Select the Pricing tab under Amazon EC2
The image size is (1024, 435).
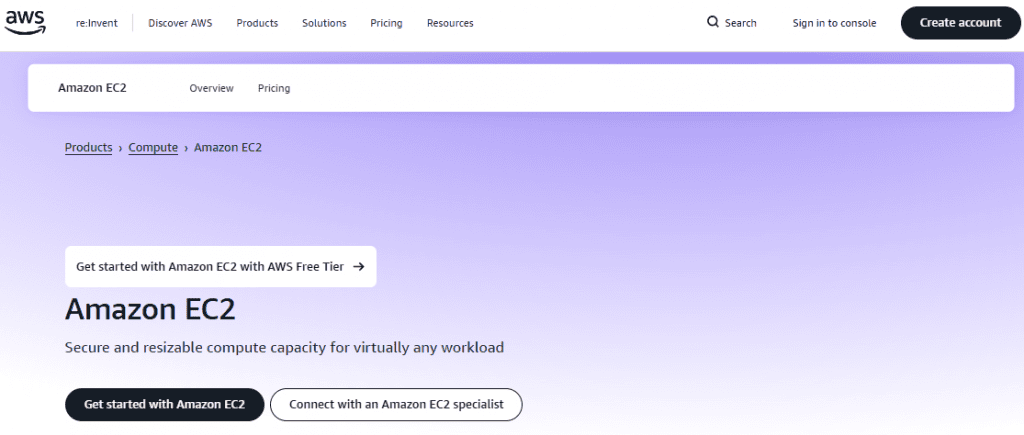pyautogui.click(x=274, y=88)
